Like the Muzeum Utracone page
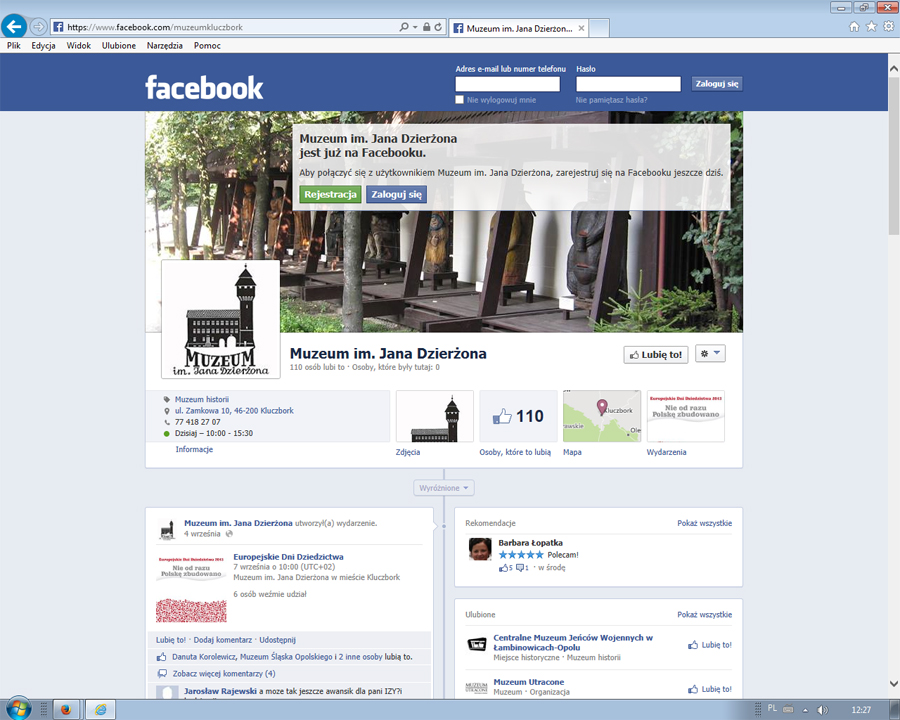900x720 pixels. pos(710,689)
